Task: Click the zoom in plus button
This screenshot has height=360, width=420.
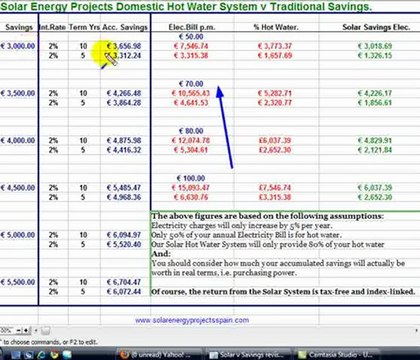Action: point(26,331)
